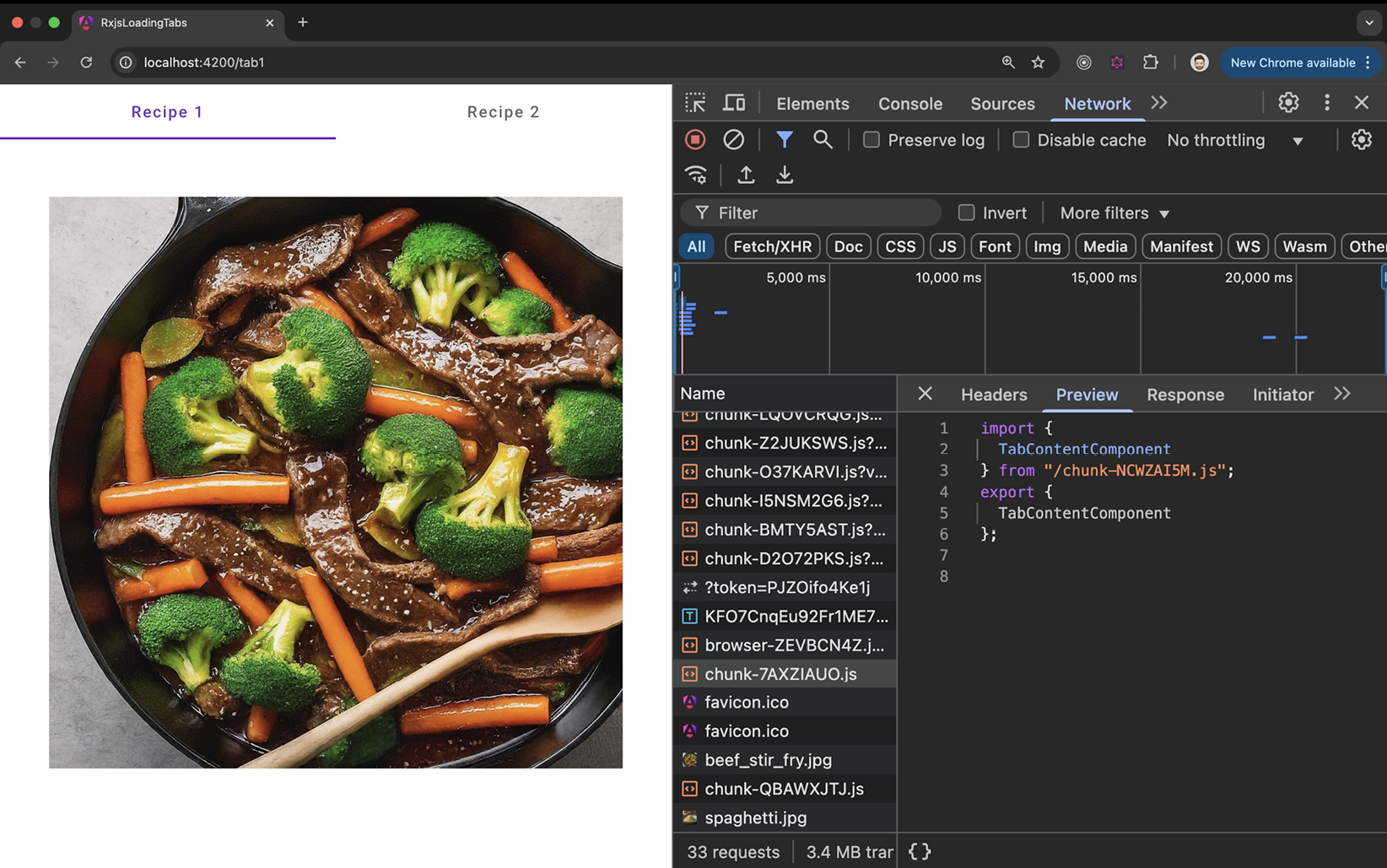
Task: Open the Chrome profile avatar
Action: [x=1199, y=62]
